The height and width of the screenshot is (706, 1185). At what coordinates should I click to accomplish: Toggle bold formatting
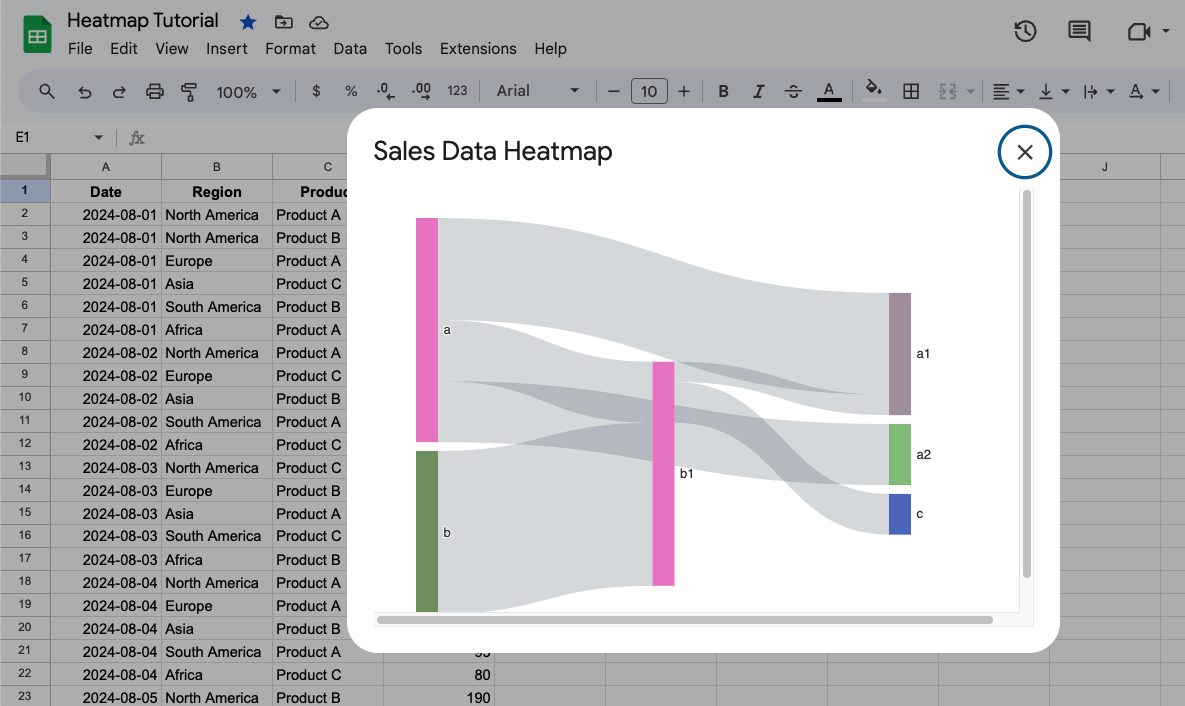coord(723,91)
